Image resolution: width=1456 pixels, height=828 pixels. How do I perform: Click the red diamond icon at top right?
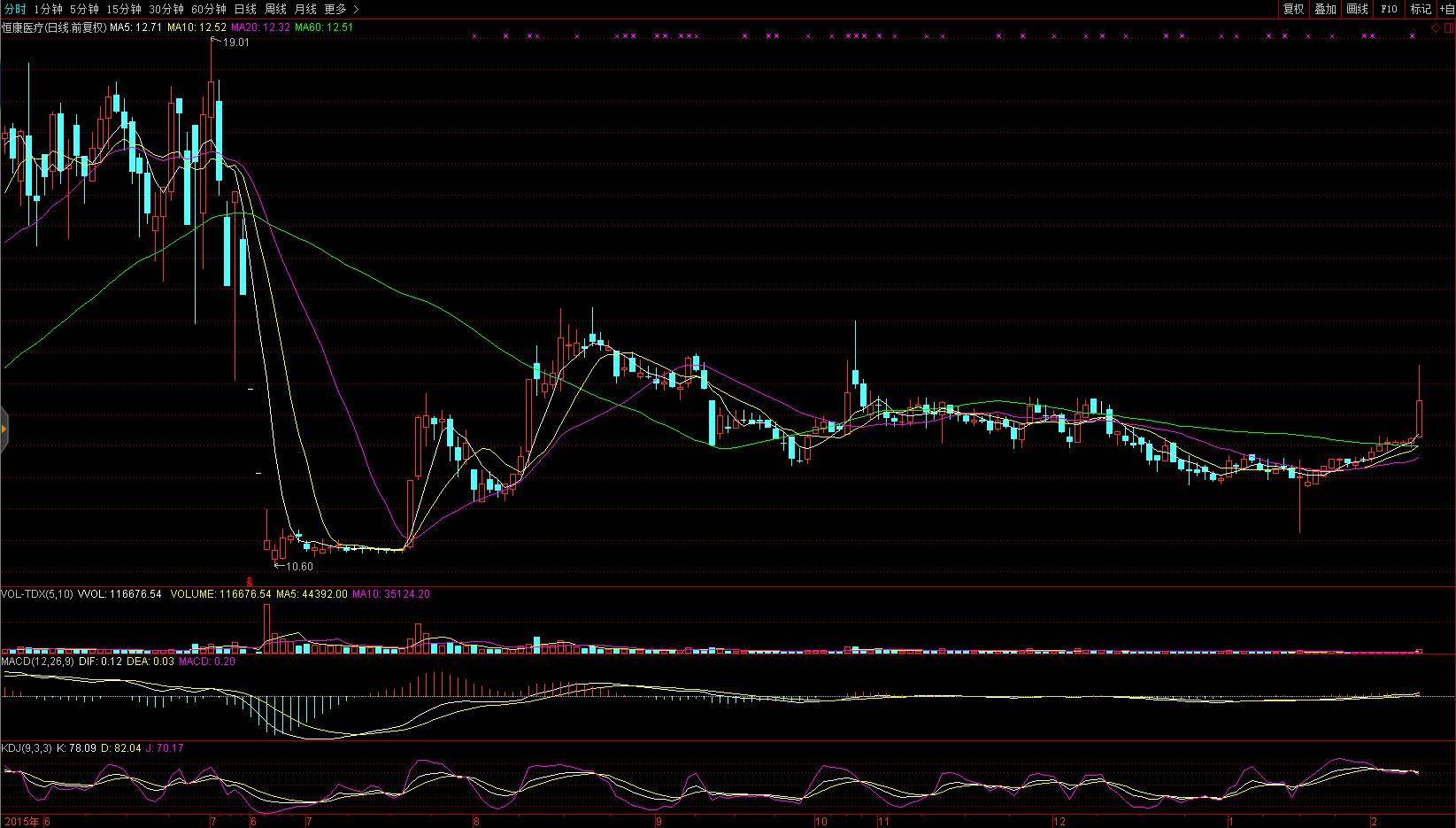pos(1436,28)
